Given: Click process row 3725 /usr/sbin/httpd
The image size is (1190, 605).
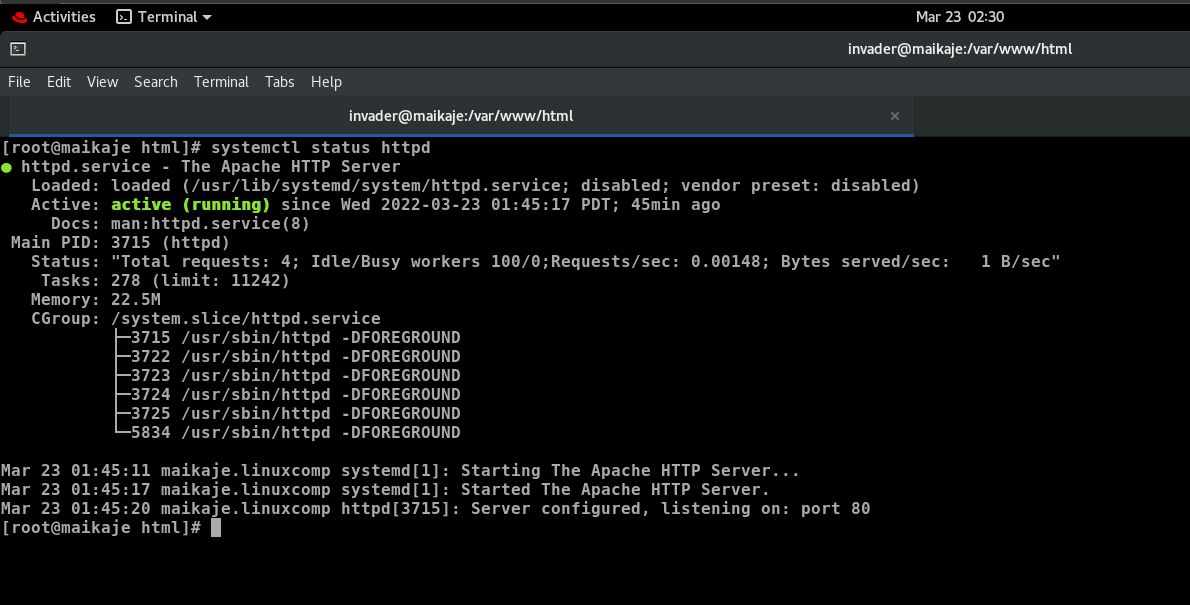Looking at the screenshot, I should pos(295,413).
